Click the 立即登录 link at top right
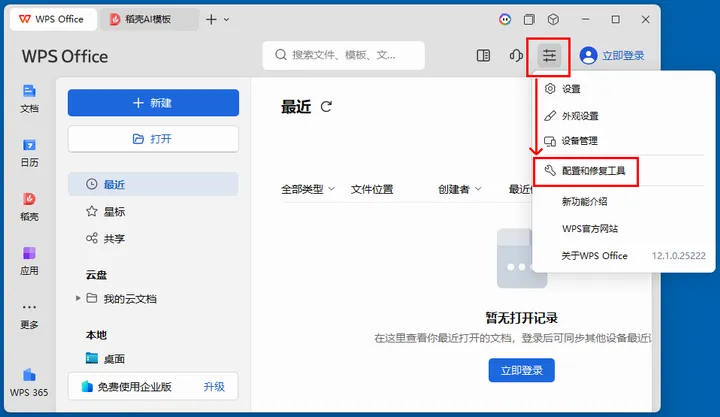The width and height of the screenshot is (720, 417). click(623, 56)
